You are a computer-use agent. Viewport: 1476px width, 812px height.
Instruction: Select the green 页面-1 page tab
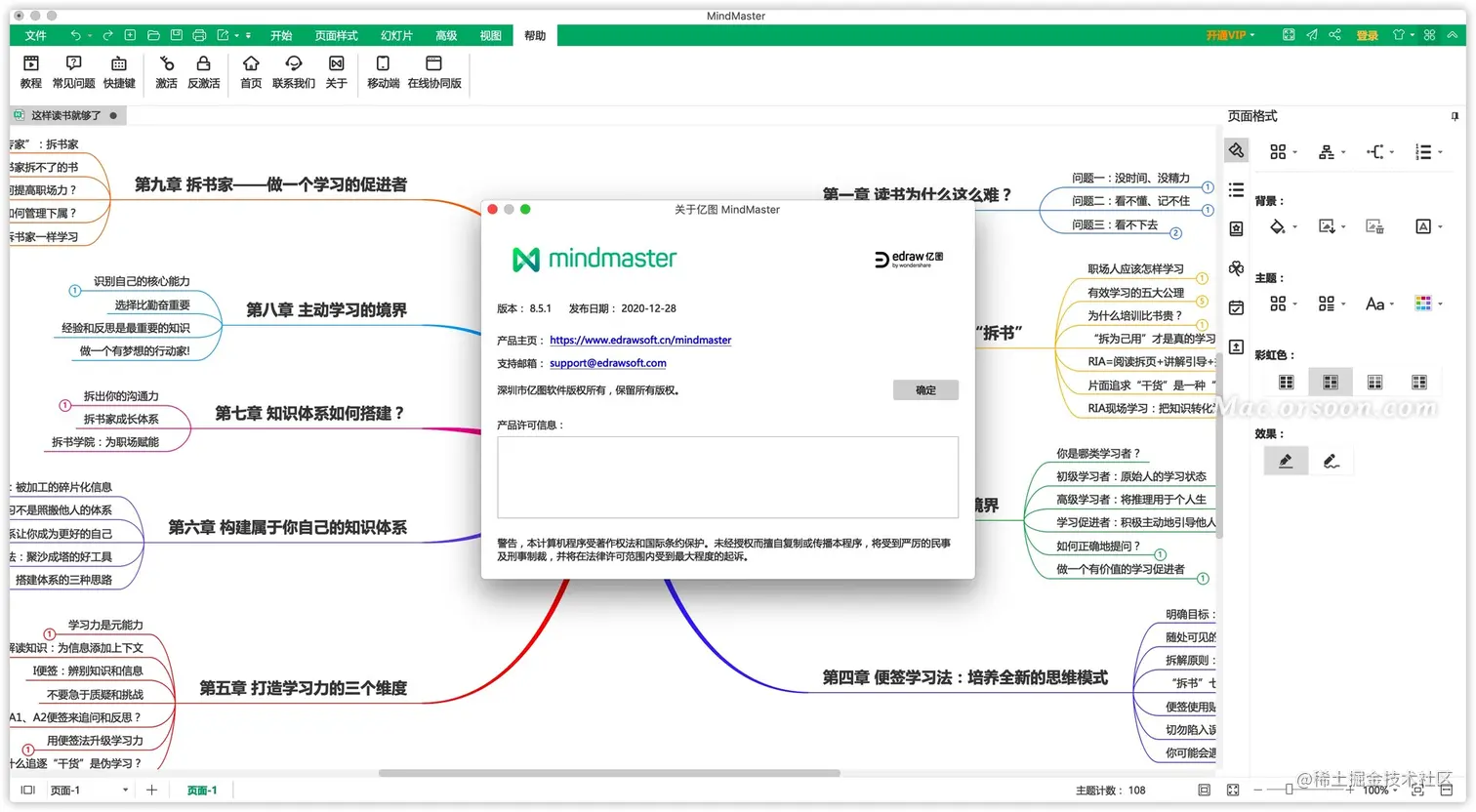202,791
